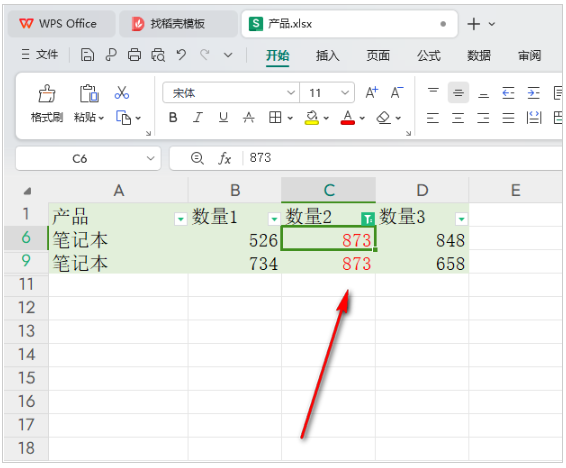This screenshot has width=566, height=468.
Task: Open the font name dropdown showing 宋体
Action: pyautogui.click(x=231, y=93)
